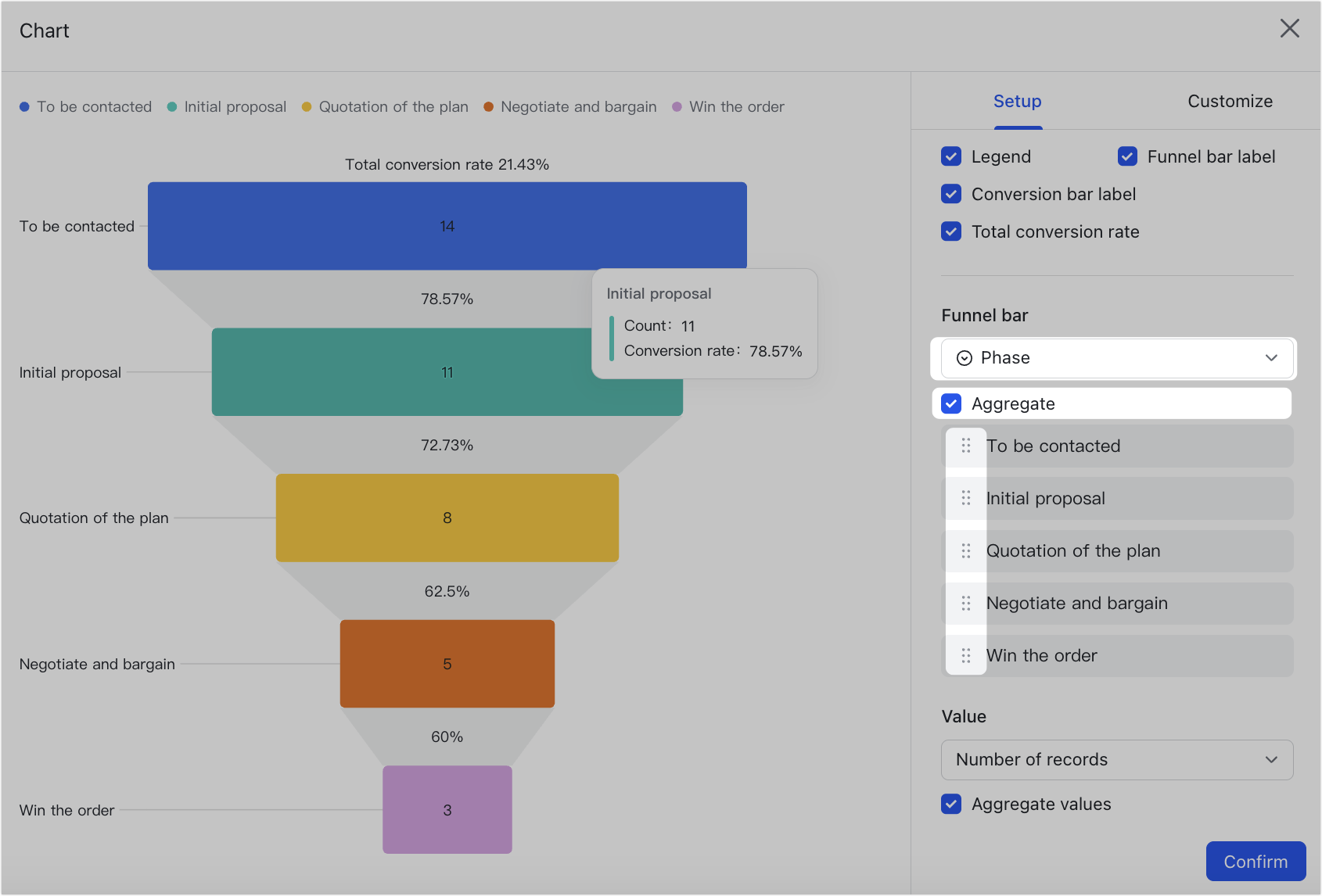
Task: Open the Customize tab
Action: point(1230,102)
